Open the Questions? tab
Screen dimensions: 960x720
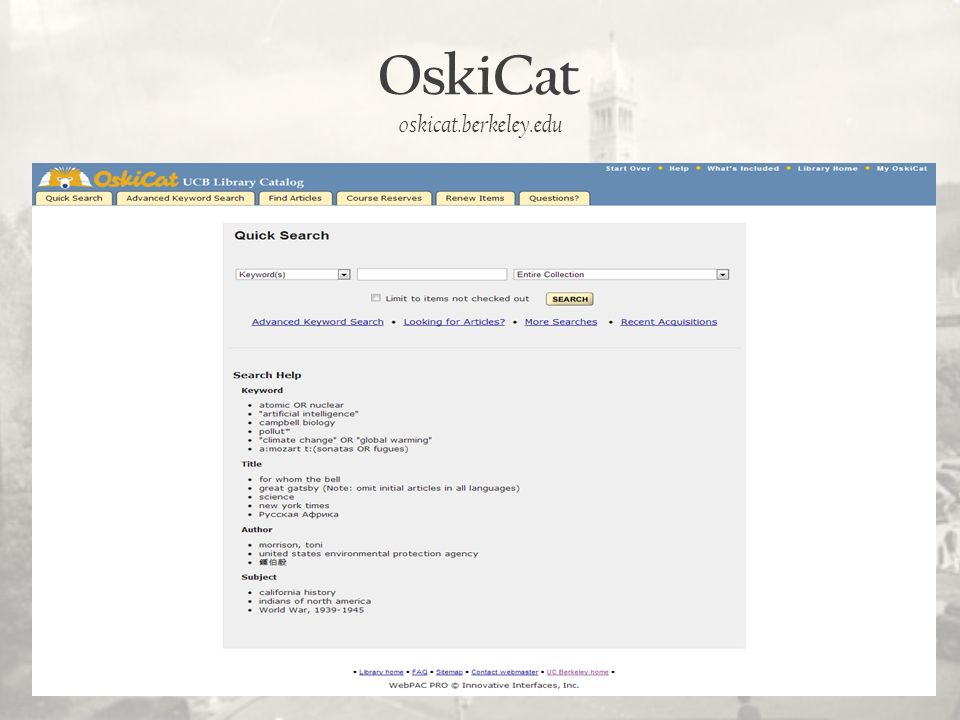click(x=554, y=198)
